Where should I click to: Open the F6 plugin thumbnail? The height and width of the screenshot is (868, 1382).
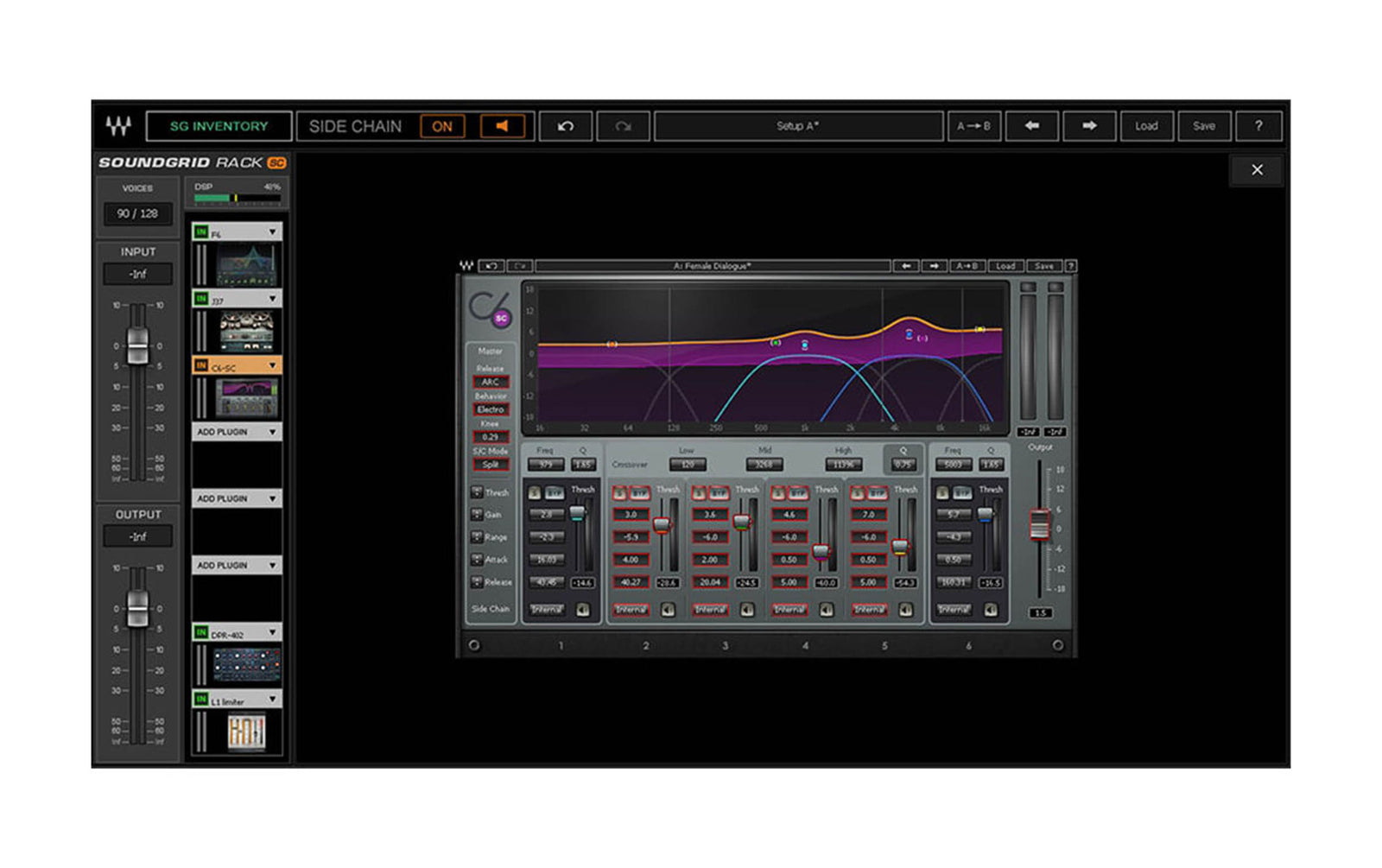pyautogui.click(x=246, y=264)
